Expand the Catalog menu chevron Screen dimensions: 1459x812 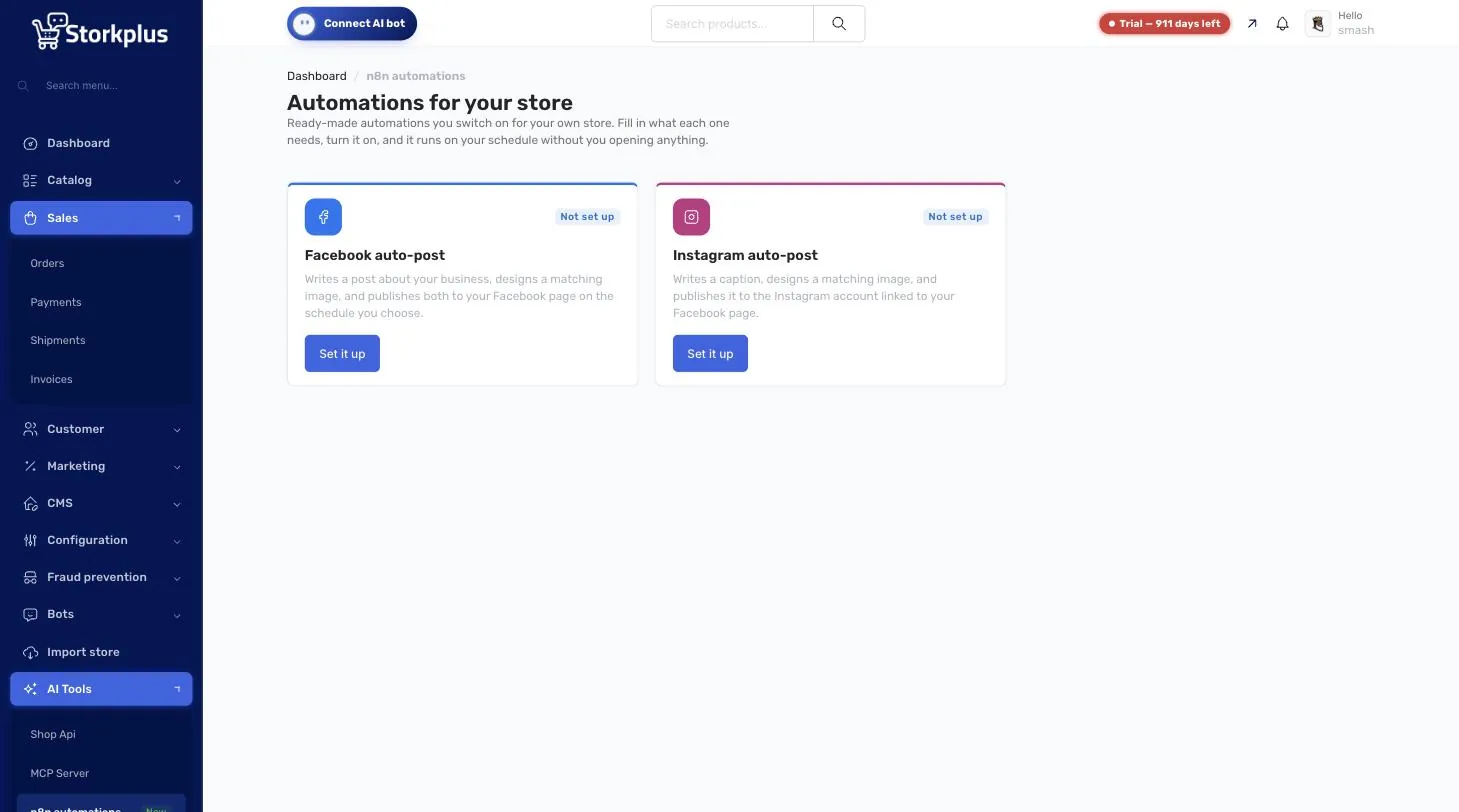pyautogui.click(x=177, y=181)
